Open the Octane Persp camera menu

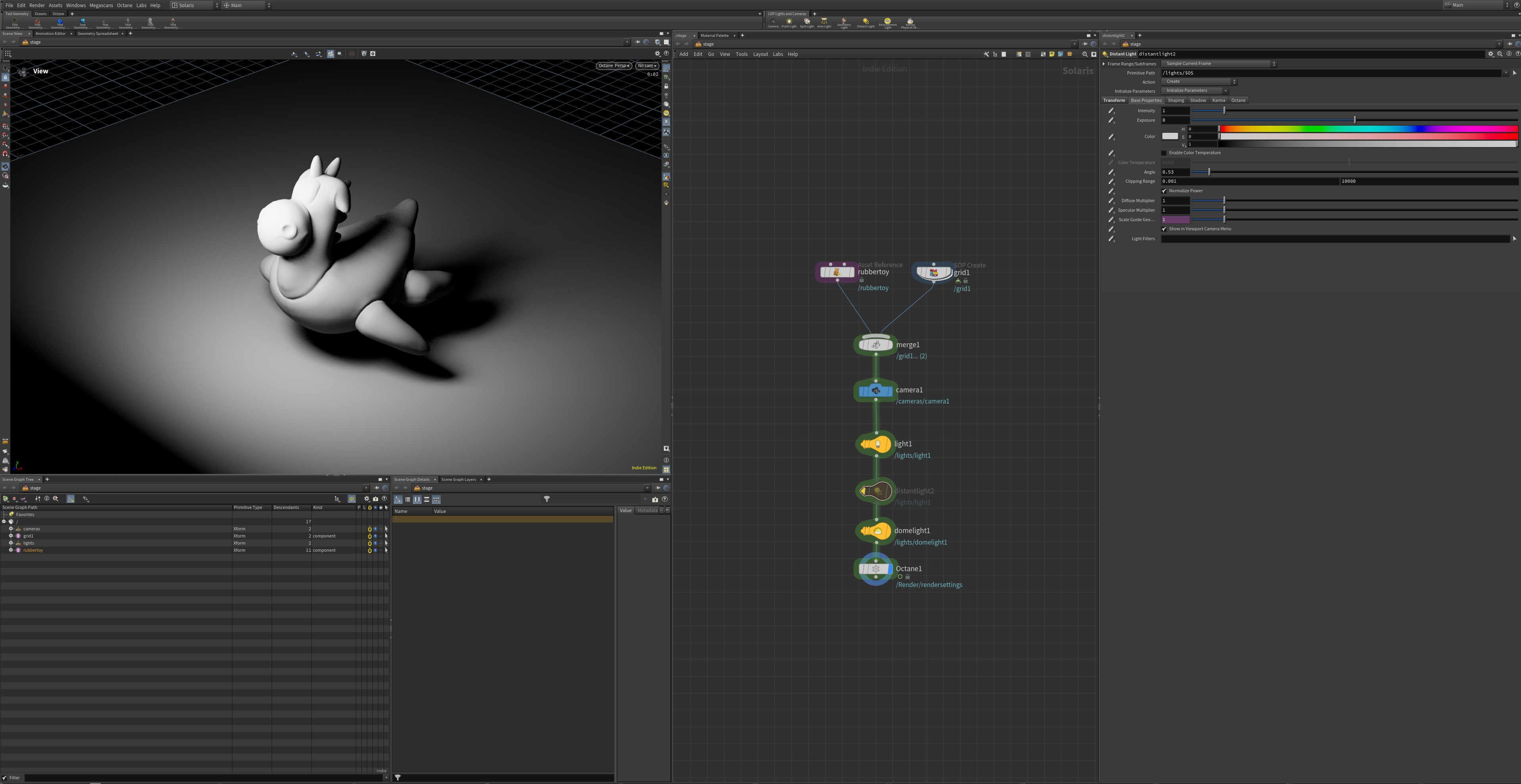(614, 65)
